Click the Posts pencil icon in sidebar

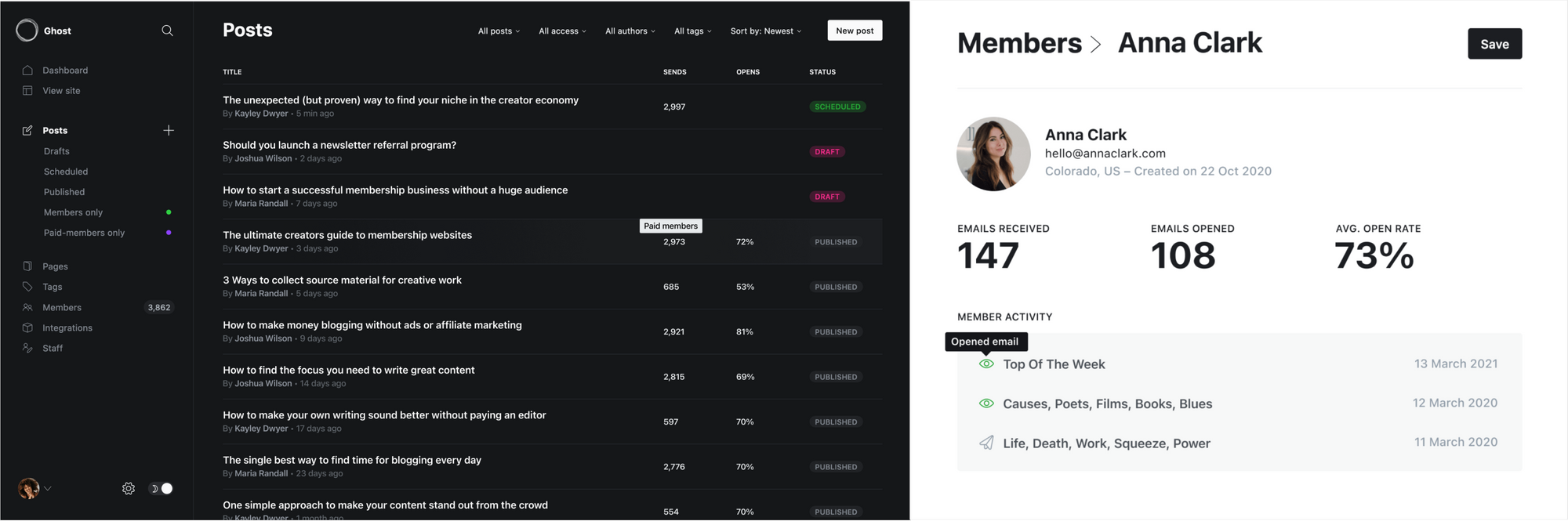[27, 131]
